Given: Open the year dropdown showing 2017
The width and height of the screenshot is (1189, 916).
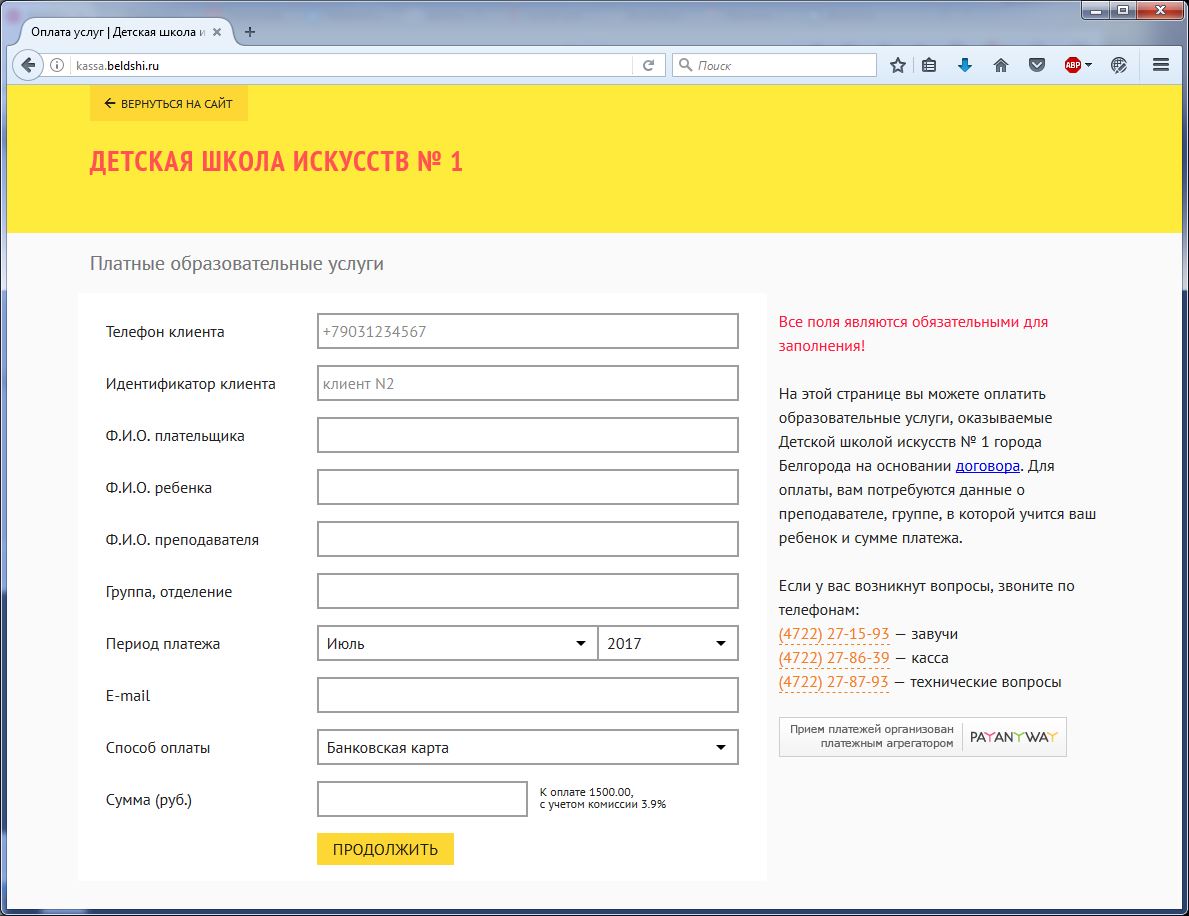Looking at the screenshot, I should (668, 643).
